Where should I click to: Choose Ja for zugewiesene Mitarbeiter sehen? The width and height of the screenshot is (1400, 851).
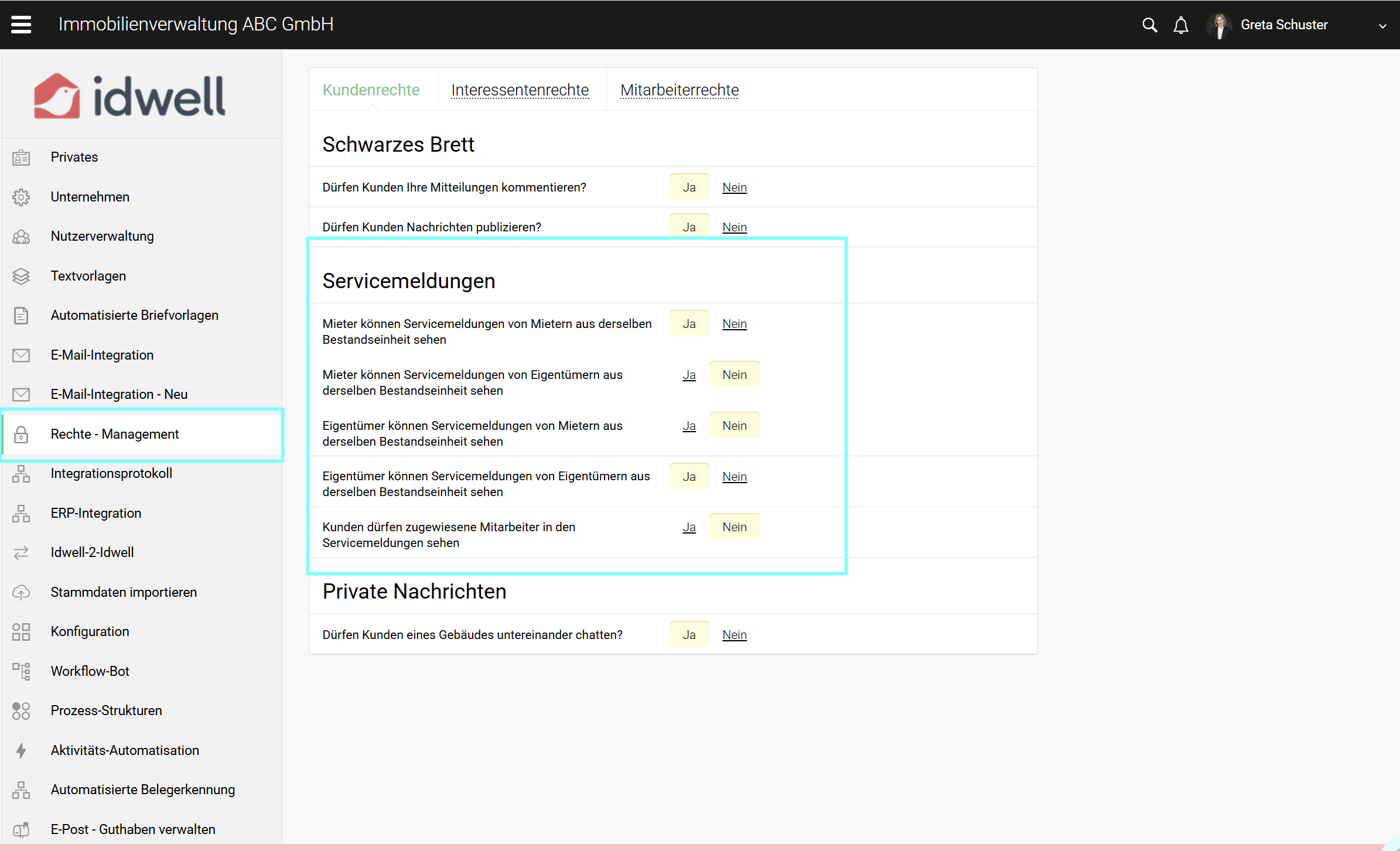tap(689, 527)
